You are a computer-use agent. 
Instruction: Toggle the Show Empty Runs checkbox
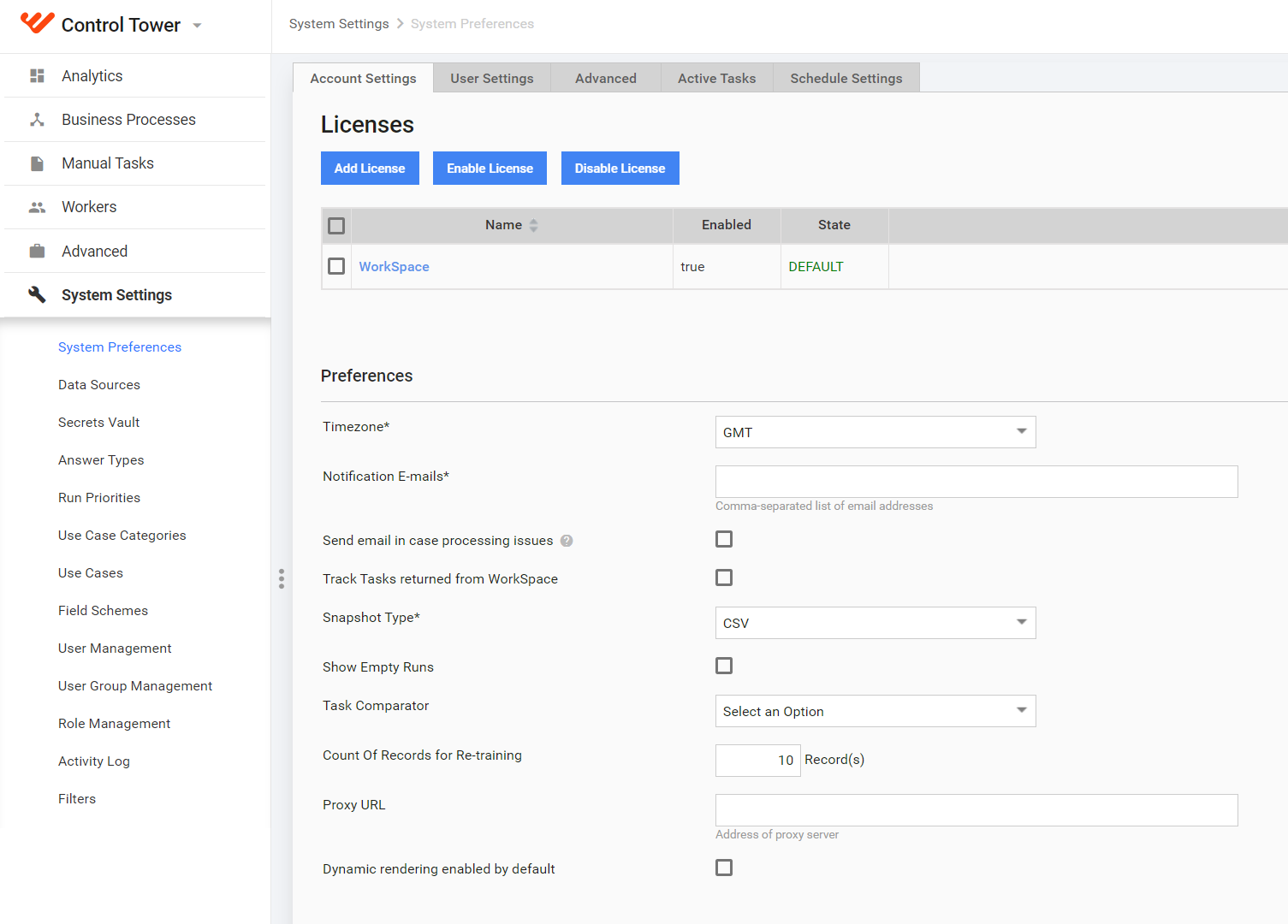(724, 666)
